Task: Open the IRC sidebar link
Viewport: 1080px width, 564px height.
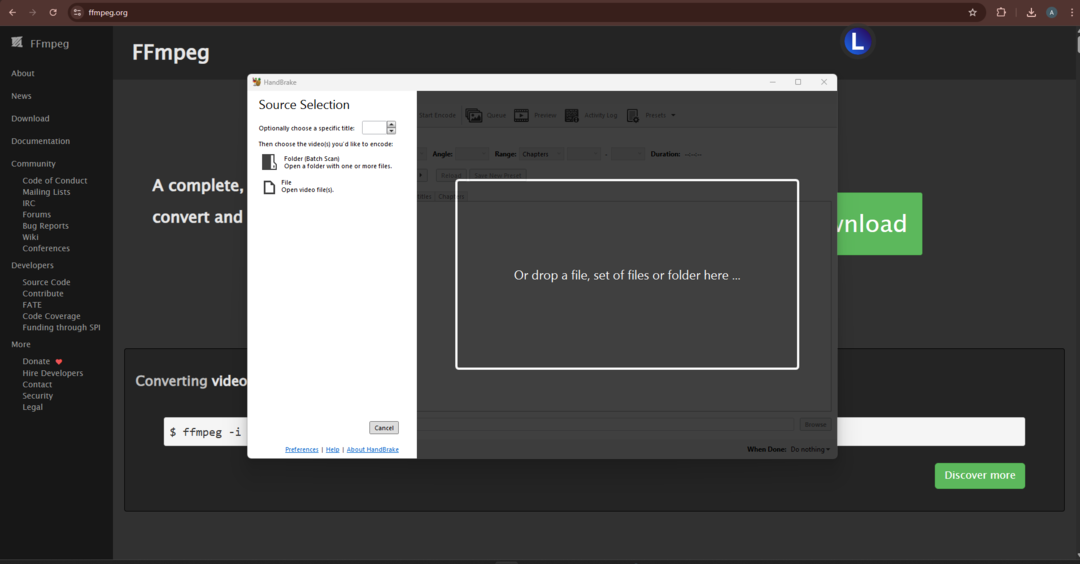Action: [x=28, y=203]
